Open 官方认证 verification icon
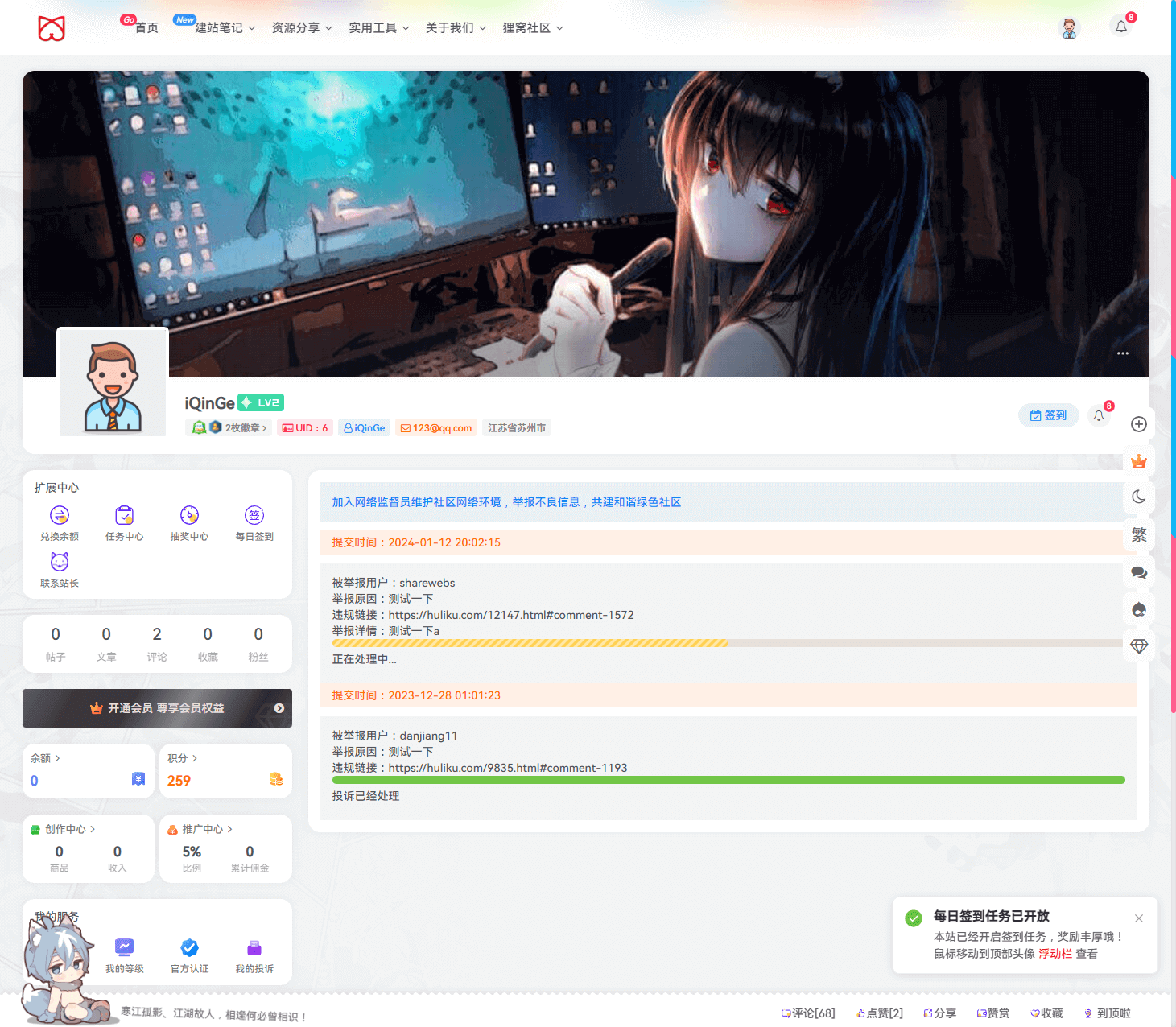 point(189,947)
